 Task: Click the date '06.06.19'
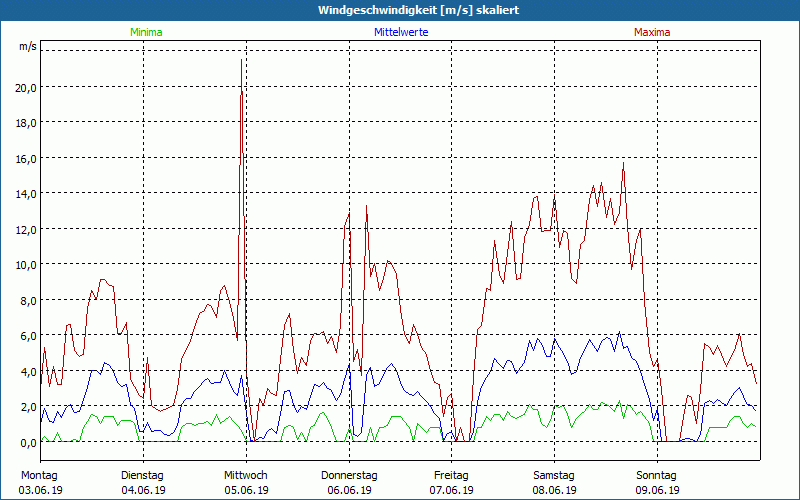(349, 490)
